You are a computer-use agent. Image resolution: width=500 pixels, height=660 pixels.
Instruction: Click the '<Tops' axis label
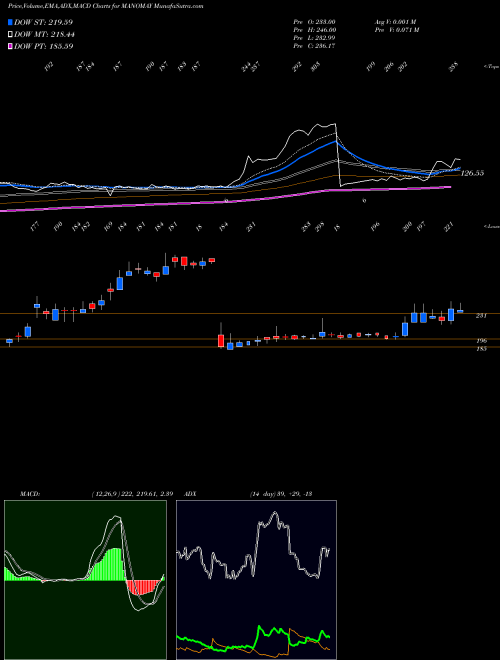(492, 67)
